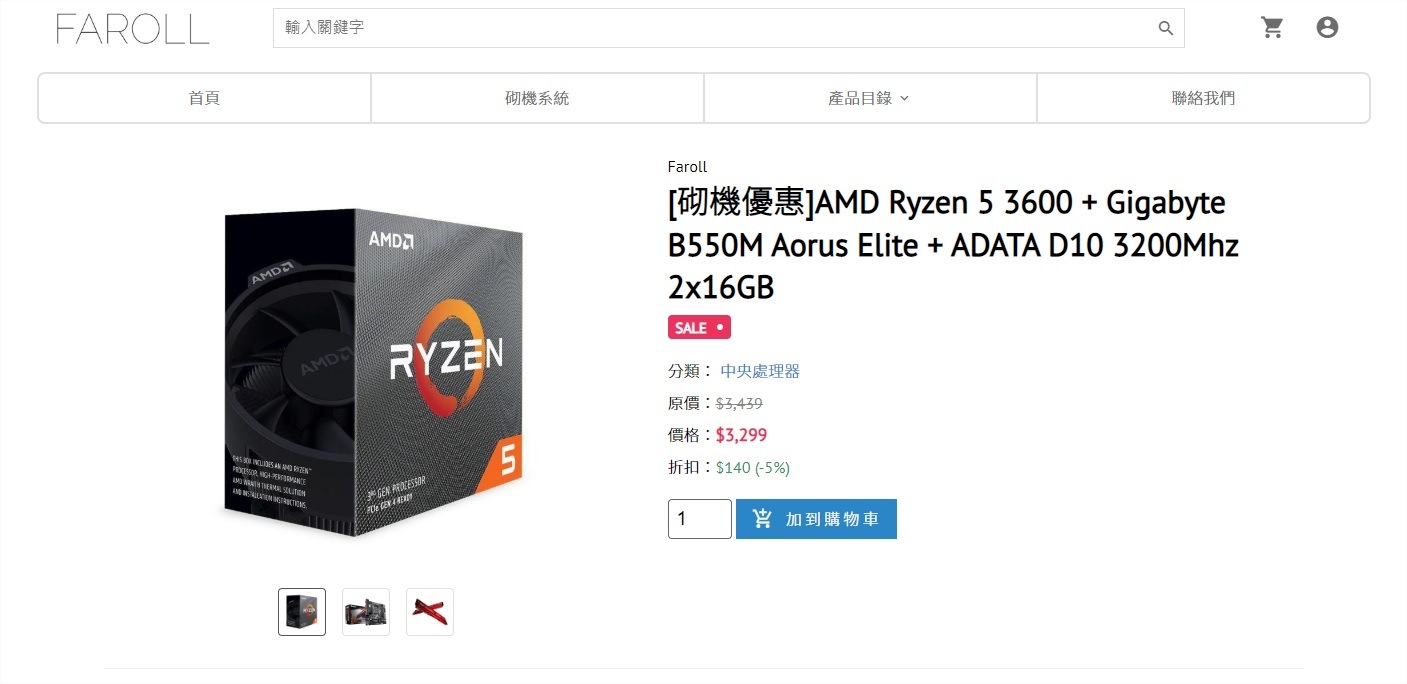The height and width of the screenshot is (684, 1407).
Task: Go to the 砌機系統 menu item
Action: [537, 98]
